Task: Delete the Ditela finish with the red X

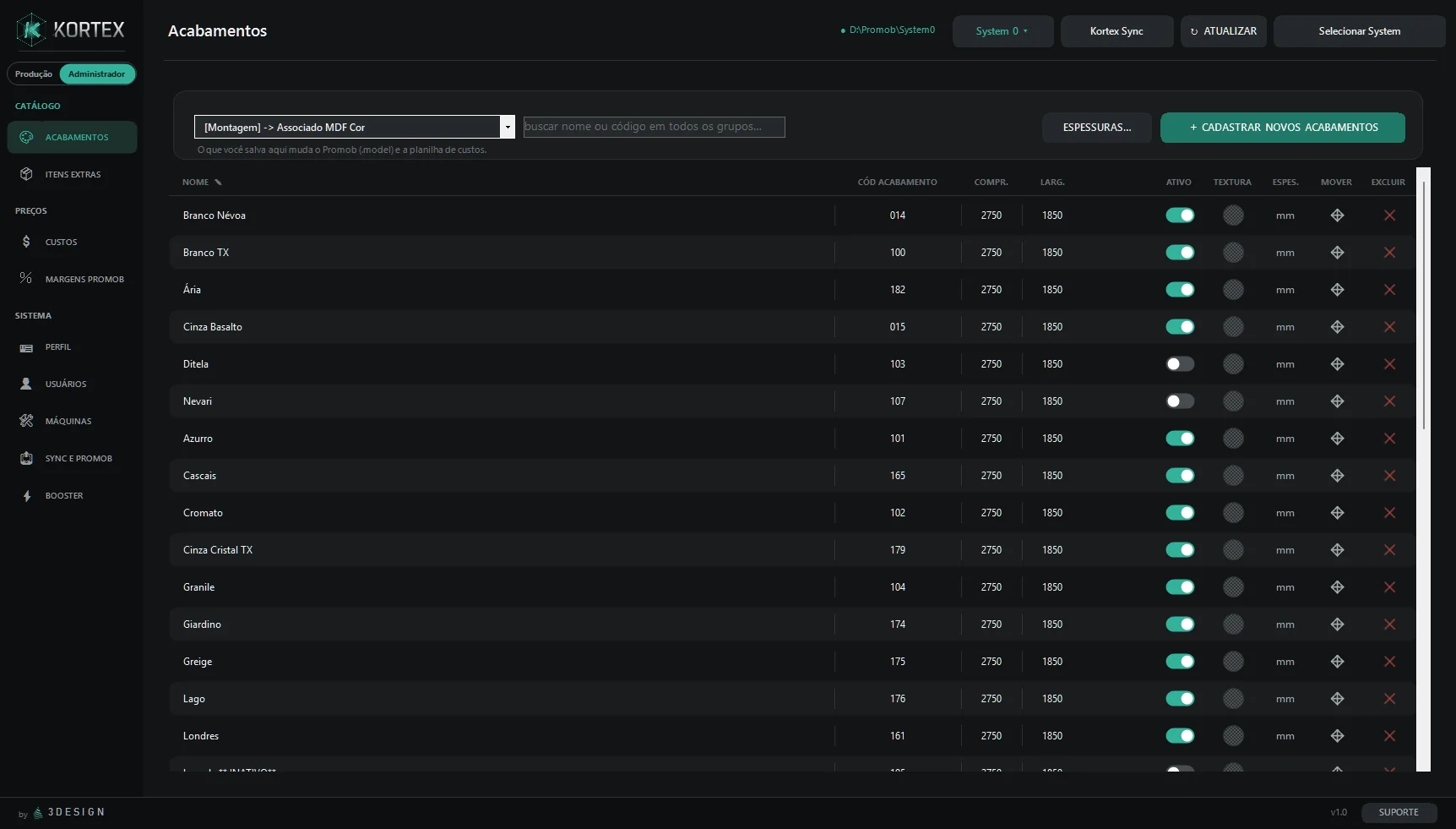Action: tap(1389, 364)
